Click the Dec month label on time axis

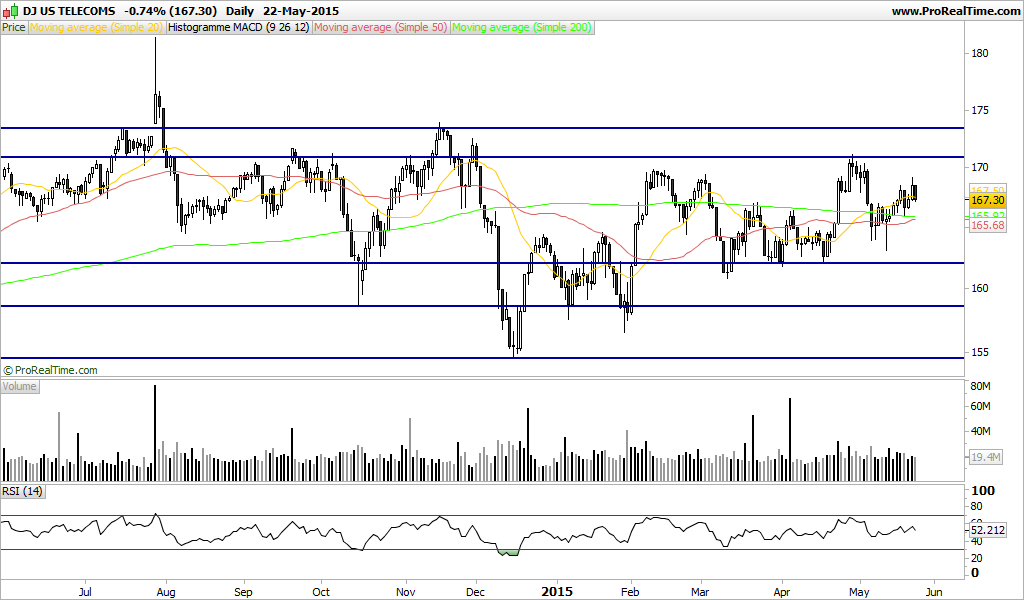pos(475,592)
